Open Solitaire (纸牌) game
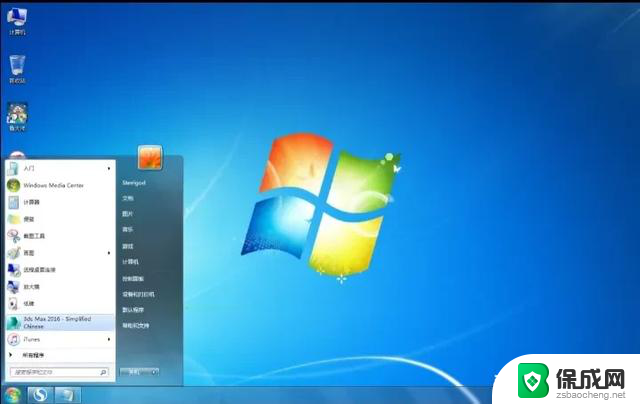 pyautogui.click(x=60, y=304)
